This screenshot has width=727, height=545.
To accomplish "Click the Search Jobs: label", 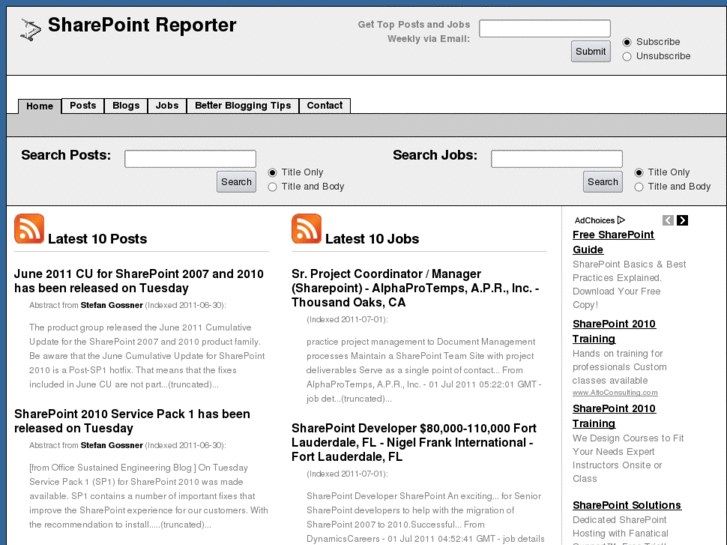I will click(x=435, y=155).
